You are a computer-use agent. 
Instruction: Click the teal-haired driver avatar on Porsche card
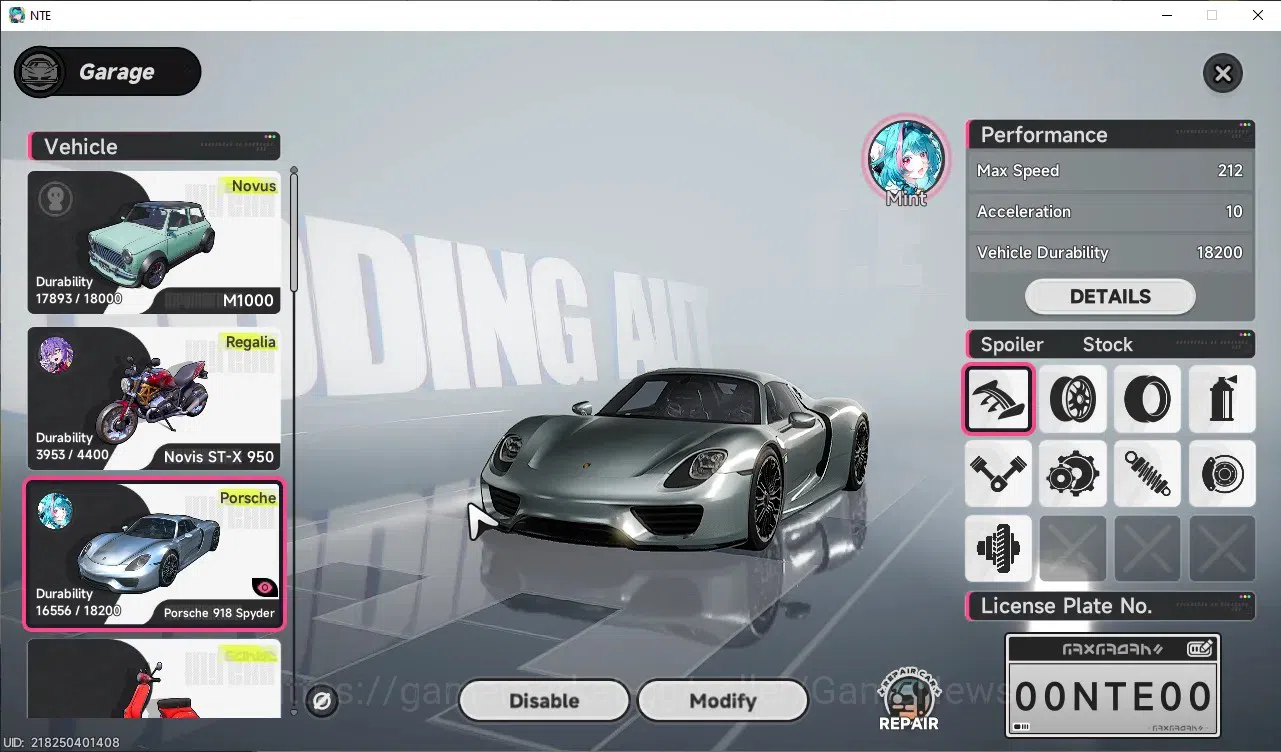point(56,511)
